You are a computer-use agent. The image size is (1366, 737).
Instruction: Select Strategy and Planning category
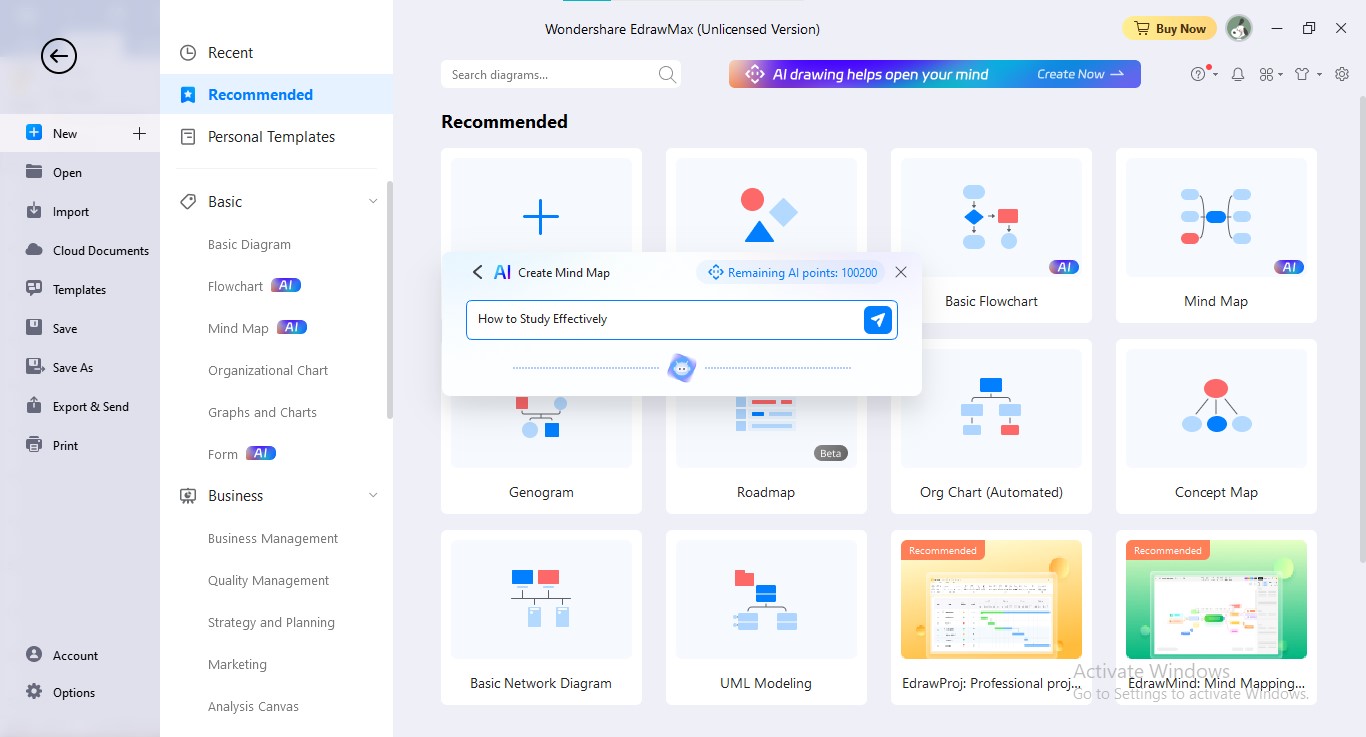coord(271,622)
